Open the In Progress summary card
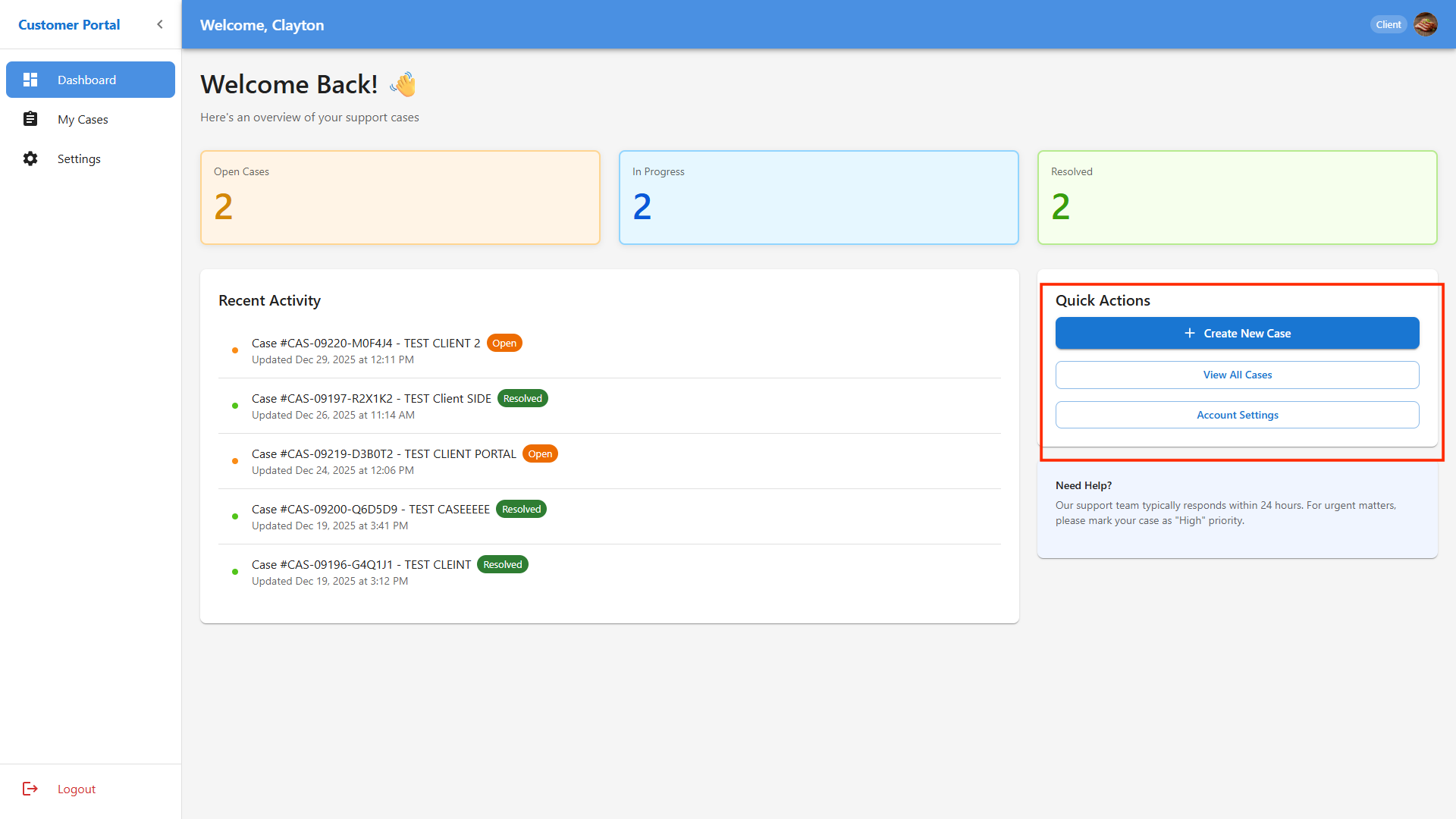This screenshot has height=819, width=1456. [x=818, y=197]
